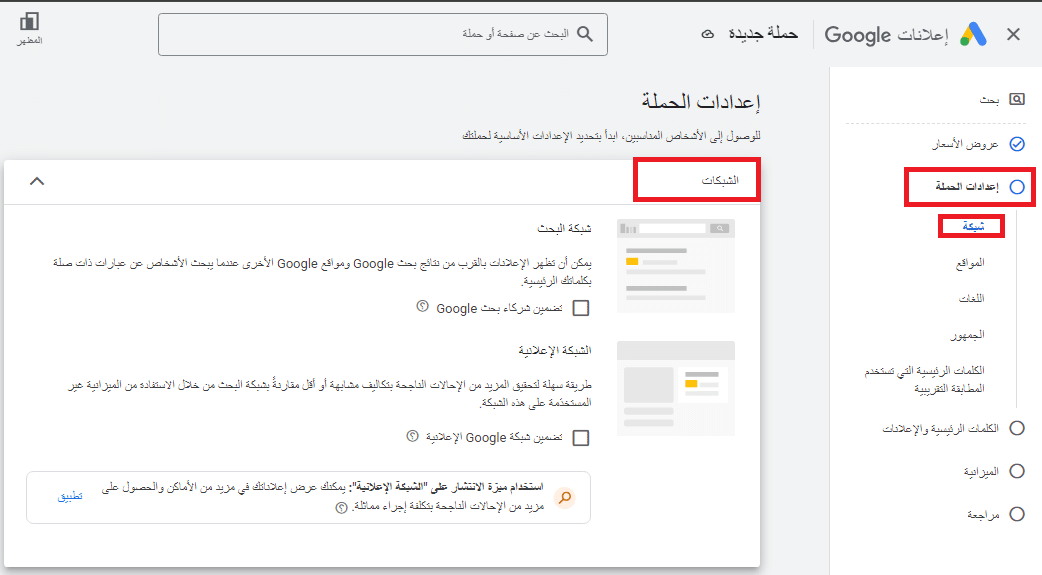Click the إعدادات الحملة page heading
Viewport: 1042px width, 575px height.
700,101
